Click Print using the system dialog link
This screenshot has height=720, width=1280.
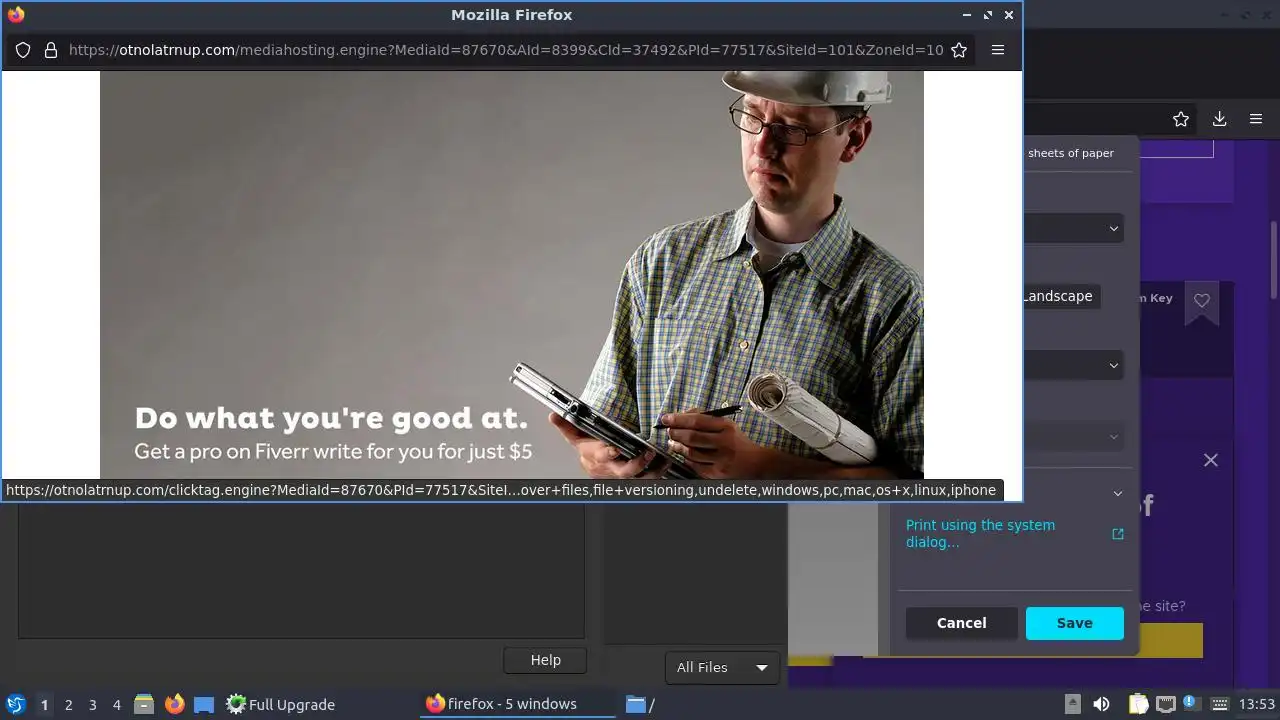point(980,533)
